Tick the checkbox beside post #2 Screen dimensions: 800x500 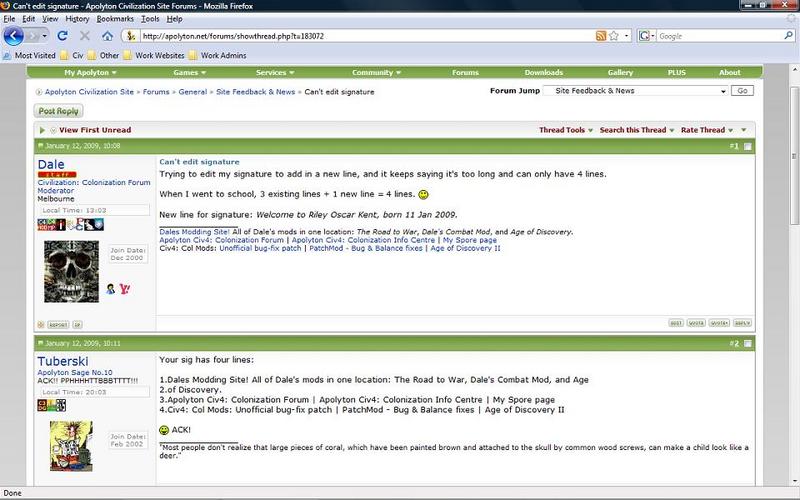(747, 344)
